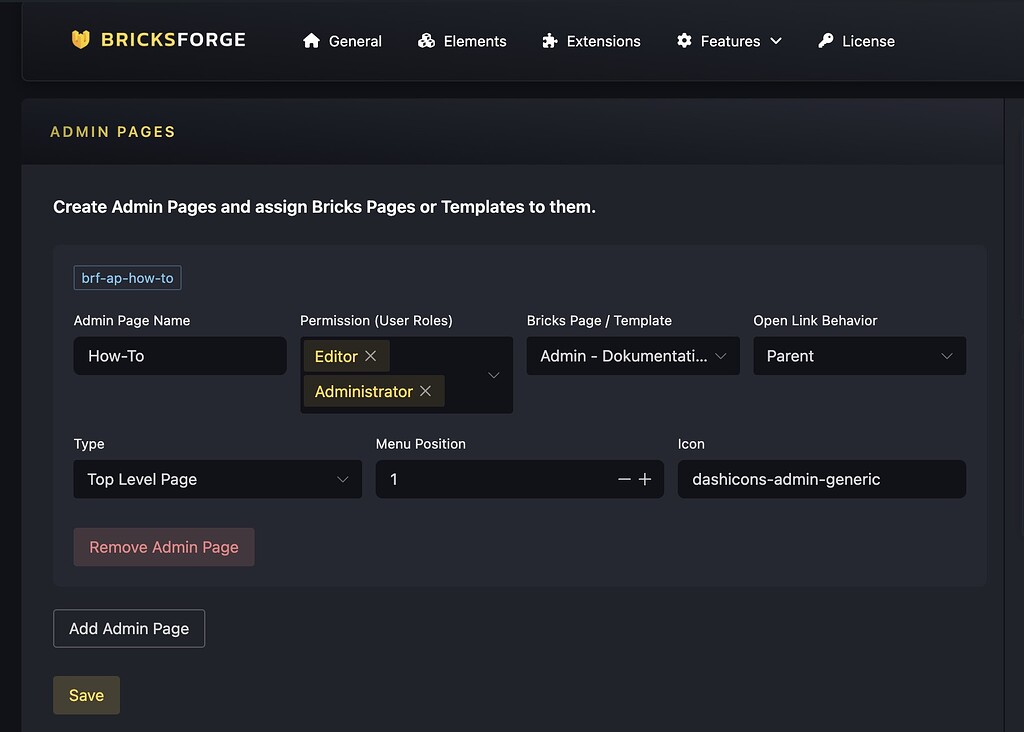Expand the Permission user roles dropdown

(492, 373)
